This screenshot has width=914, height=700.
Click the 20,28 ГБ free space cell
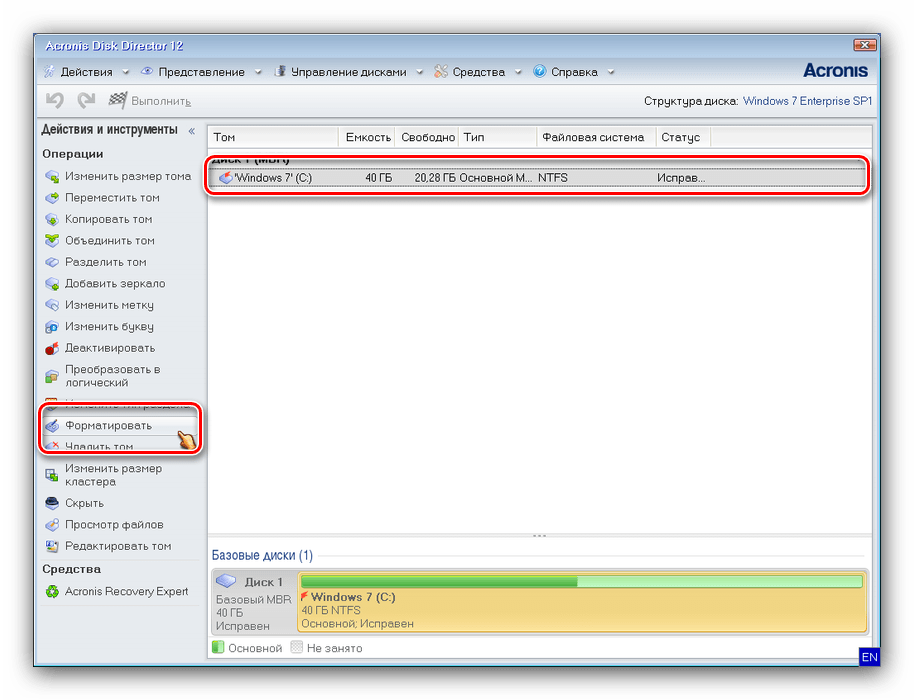pyautogui.click(x=435, y=178)
